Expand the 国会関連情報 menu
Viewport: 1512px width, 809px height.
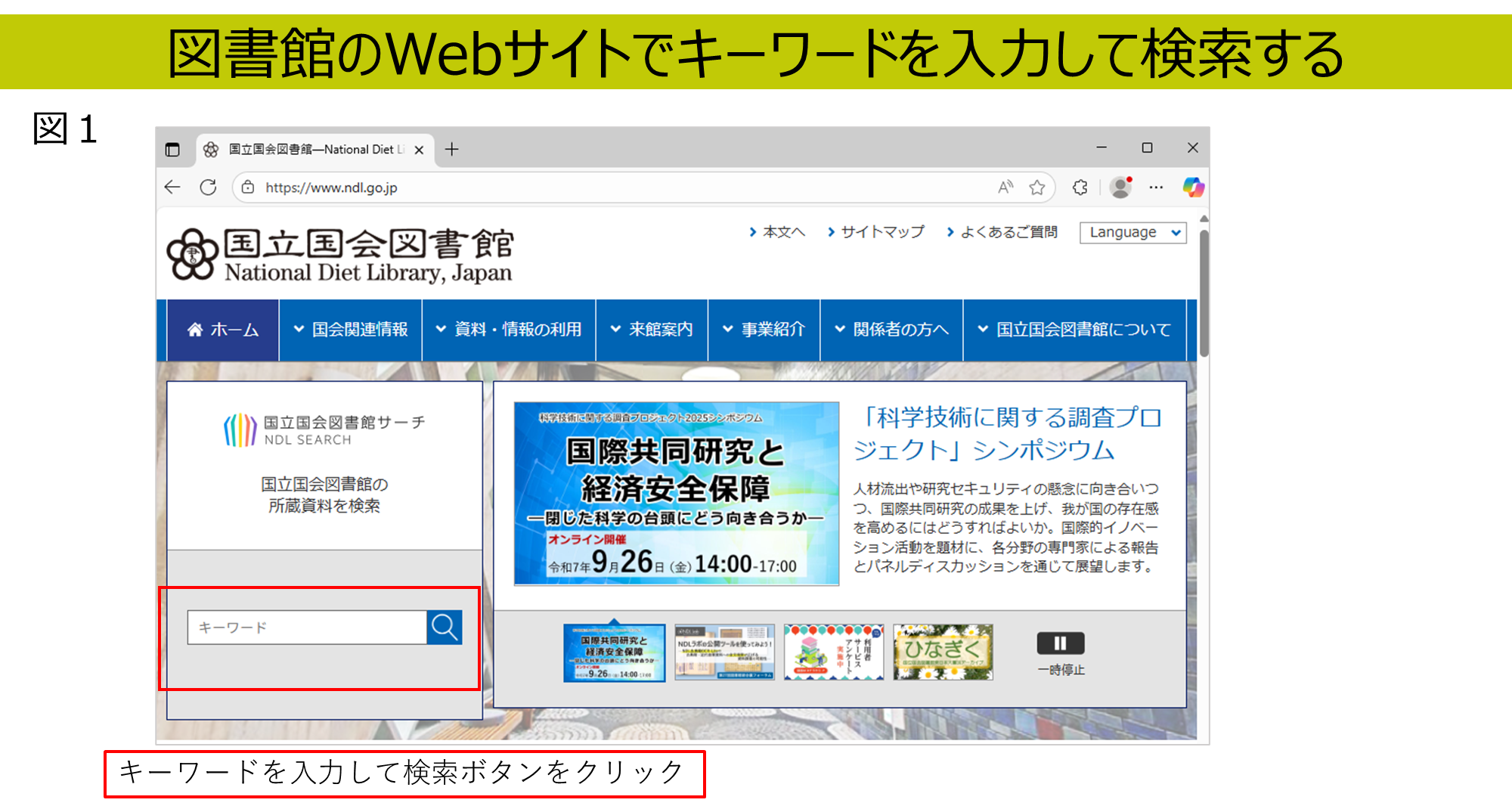[x=351, y=330]
